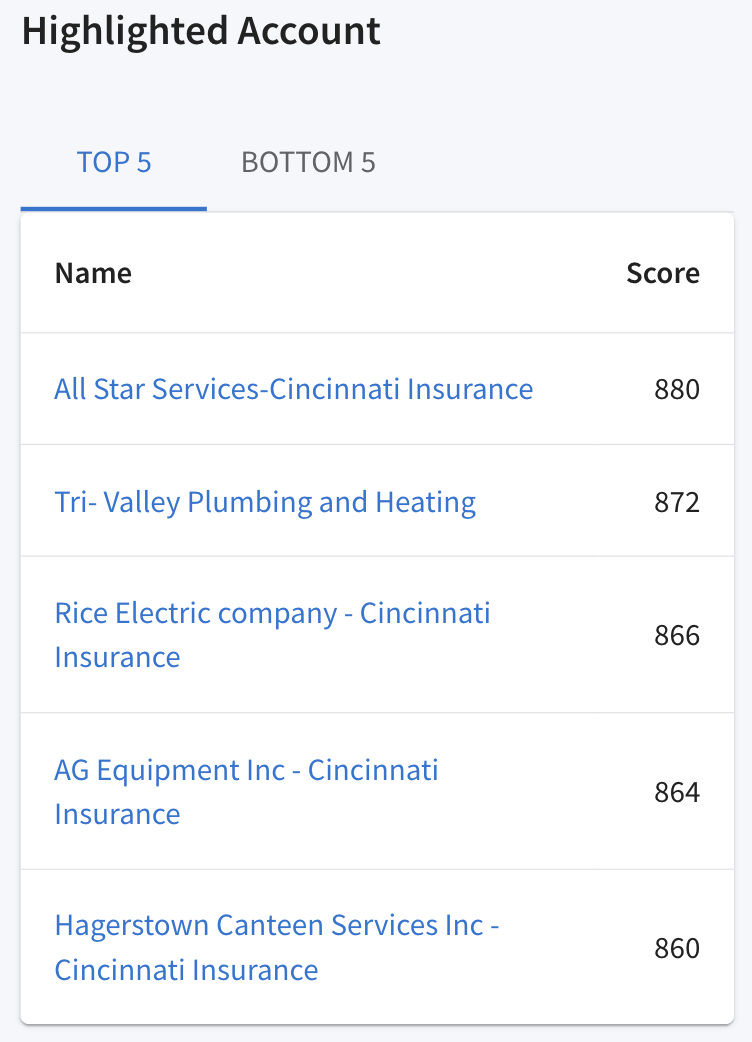Click the 866 score value

click(x=677, y=635)
